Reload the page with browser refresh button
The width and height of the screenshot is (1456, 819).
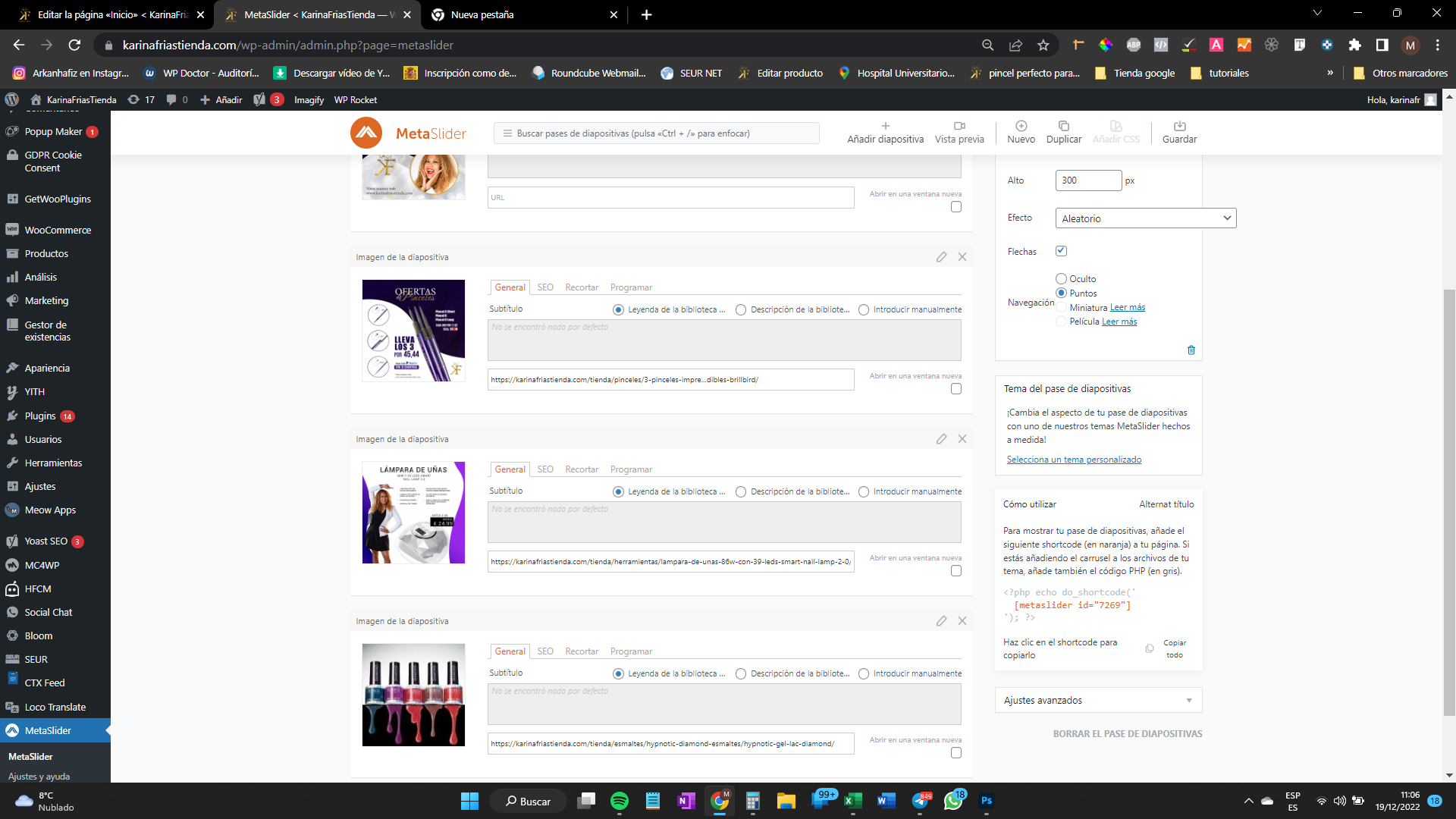(x=74, y=45)
